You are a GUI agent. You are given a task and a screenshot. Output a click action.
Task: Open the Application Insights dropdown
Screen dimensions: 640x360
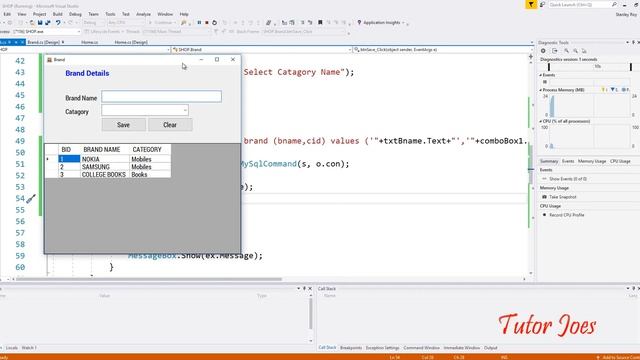[x=403, y=23]
